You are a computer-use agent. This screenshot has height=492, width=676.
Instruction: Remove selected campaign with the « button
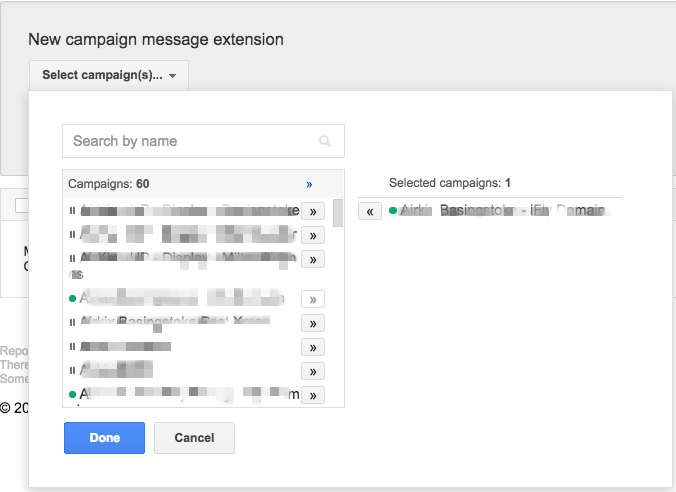pyautogui.click(x=369, y=211)
